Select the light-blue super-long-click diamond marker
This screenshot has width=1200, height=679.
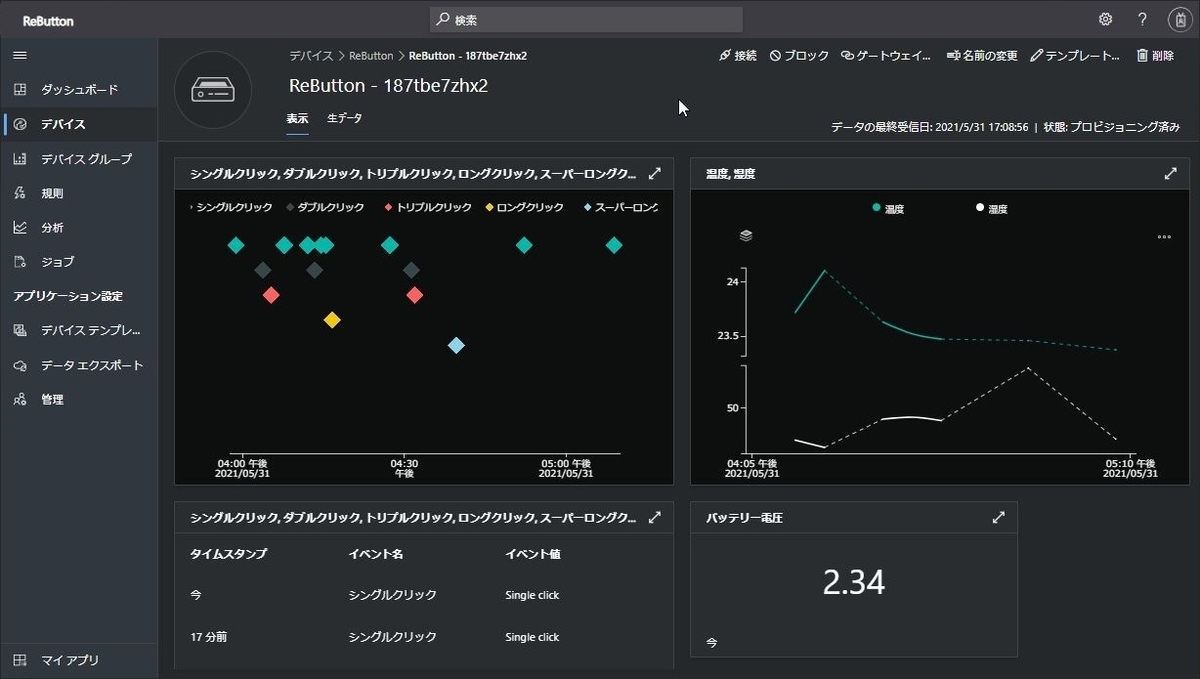[x=456, y=345]
